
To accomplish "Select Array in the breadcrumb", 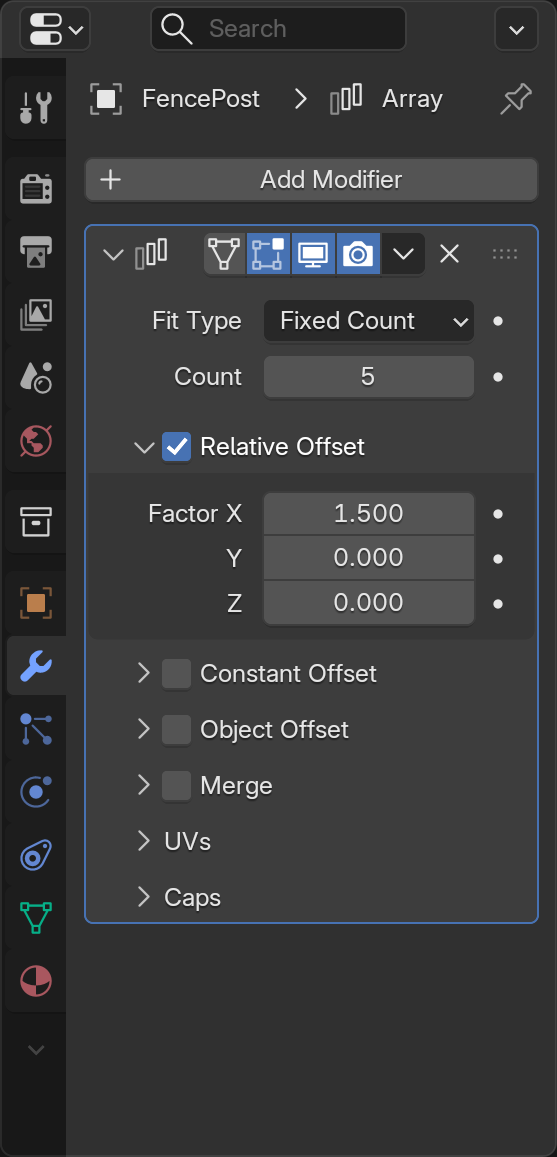I will (412, 99).
